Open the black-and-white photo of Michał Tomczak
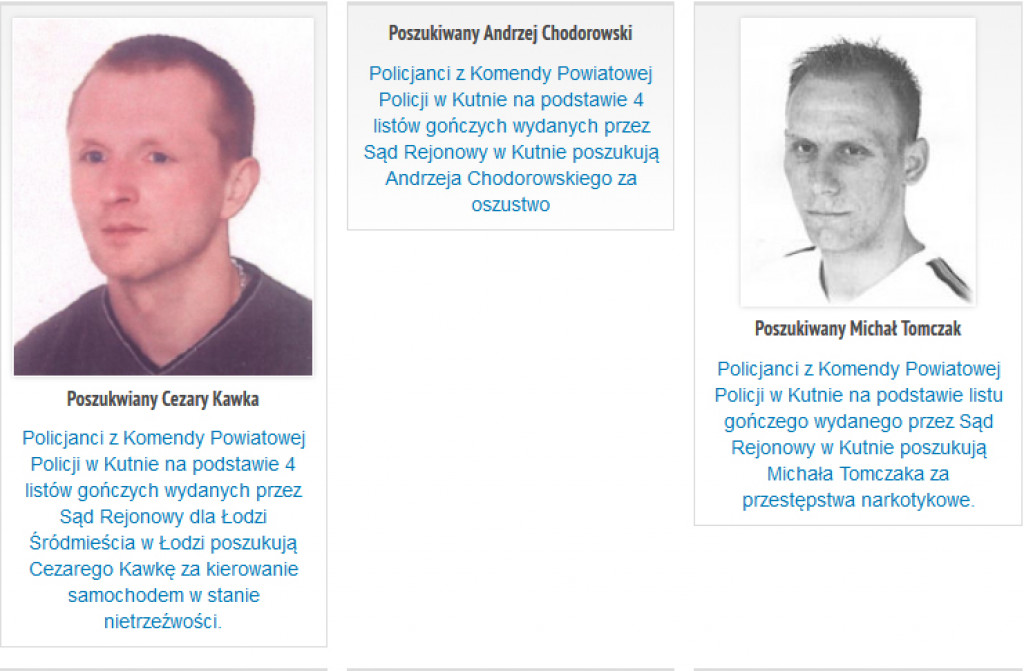 [858, 162]
